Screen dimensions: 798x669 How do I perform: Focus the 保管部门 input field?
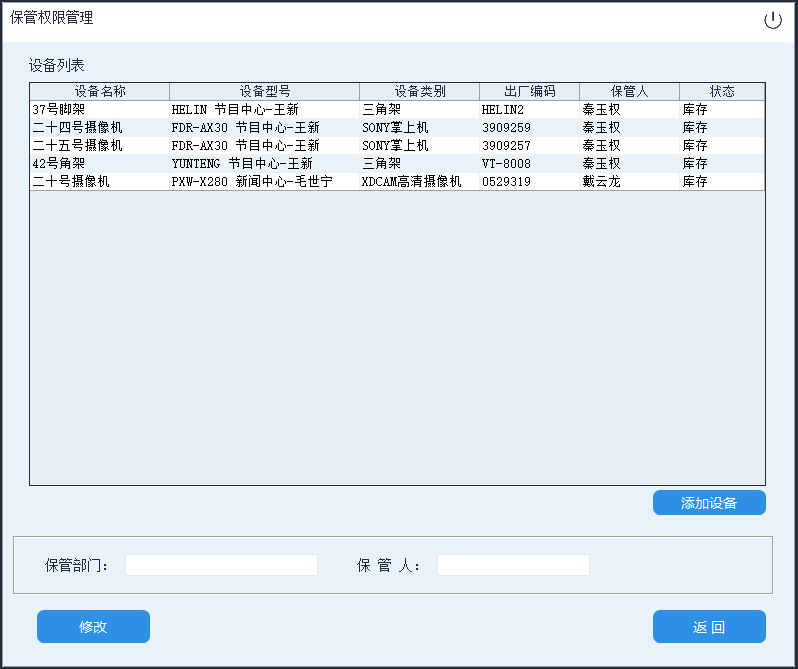(221, 565)
